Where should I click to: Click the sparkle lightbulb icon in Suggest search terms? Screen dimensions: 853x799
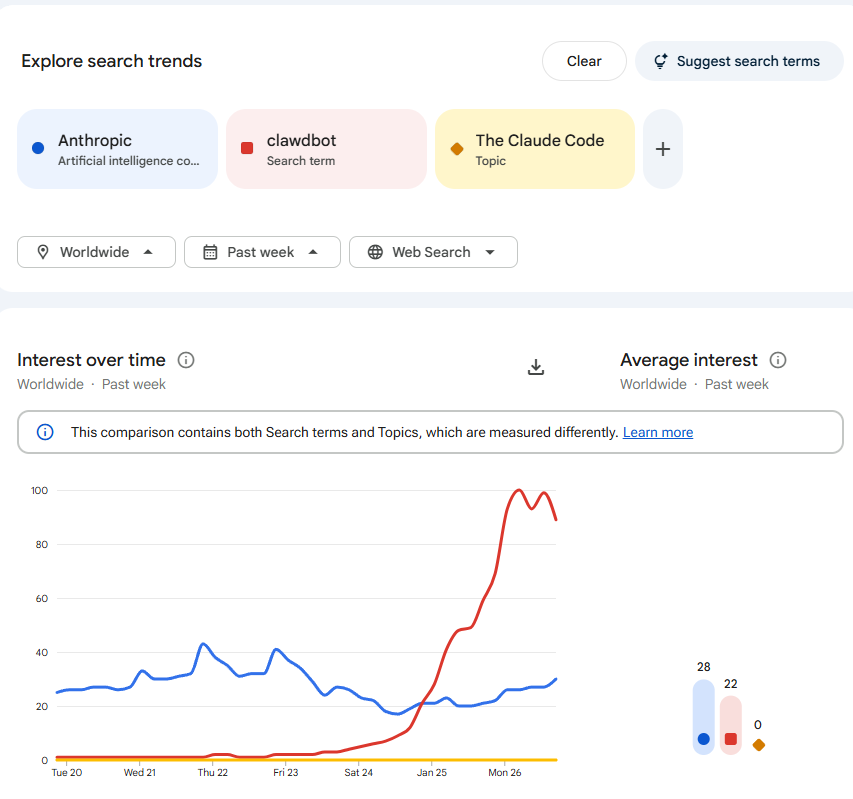coord(660,61)
